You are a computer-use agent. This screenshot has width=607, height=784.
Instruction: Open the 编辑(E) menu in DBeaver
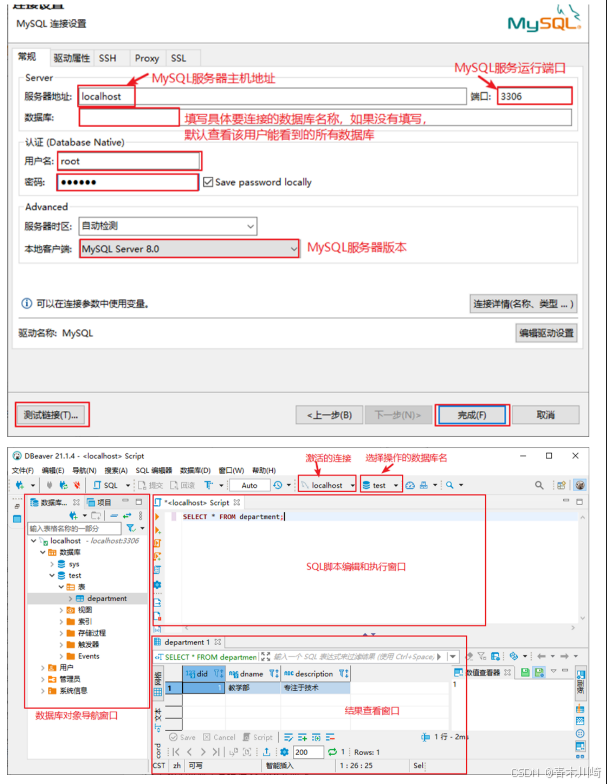tap(52, 470)
